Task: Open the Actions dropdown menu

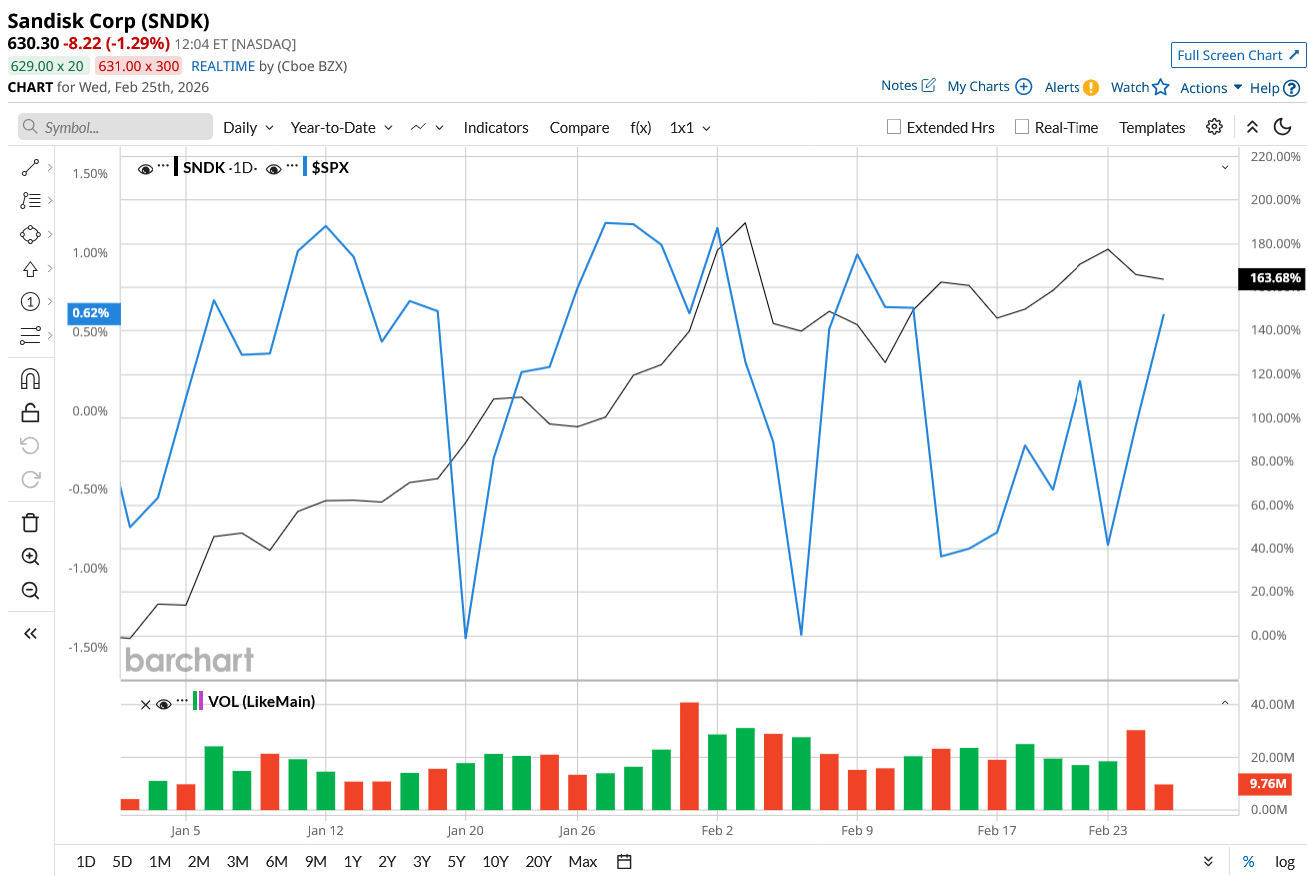Action: tap(1211, 88)
